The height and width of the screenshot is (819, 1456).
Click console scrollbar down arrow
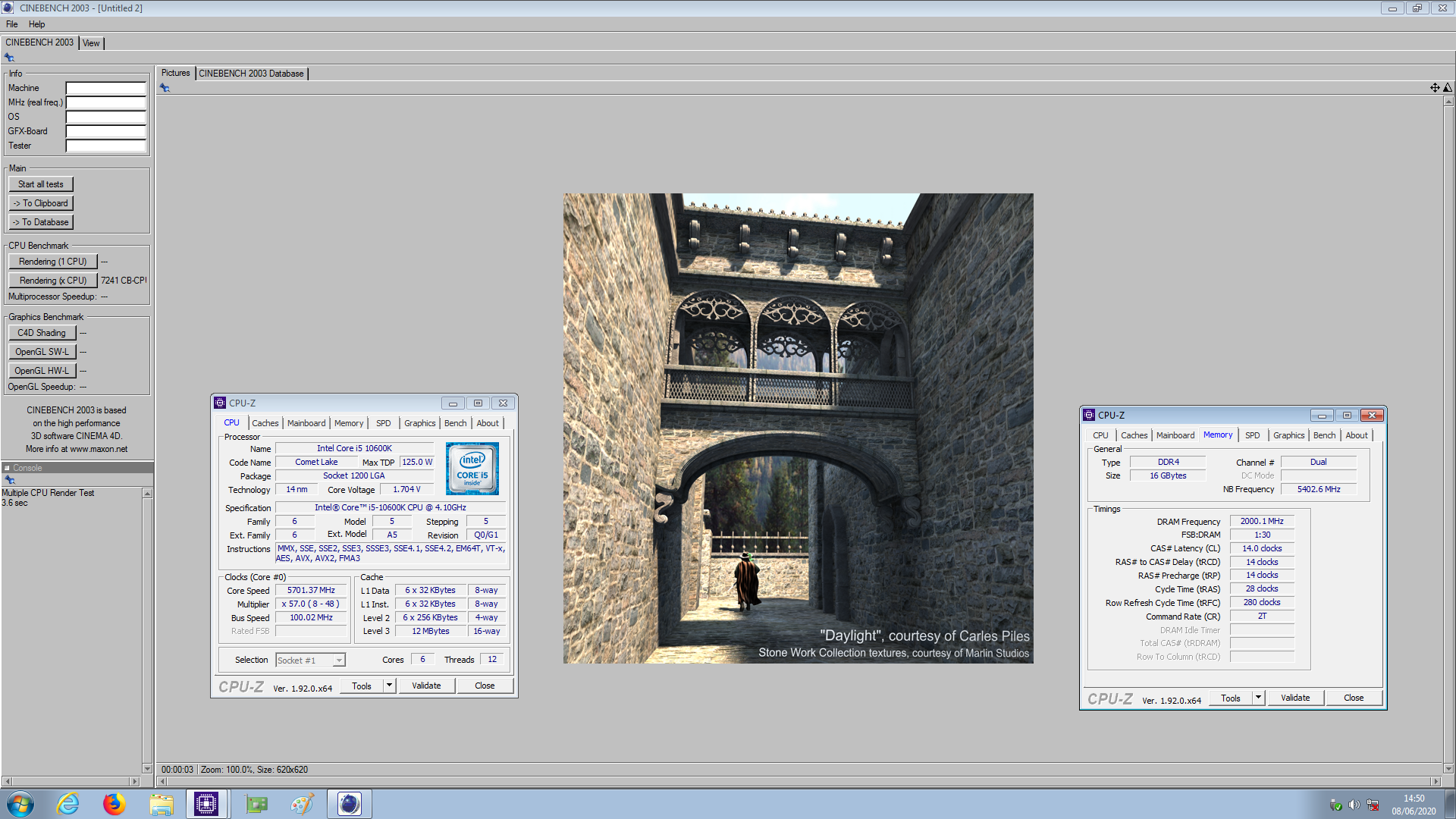coord(147,769)
